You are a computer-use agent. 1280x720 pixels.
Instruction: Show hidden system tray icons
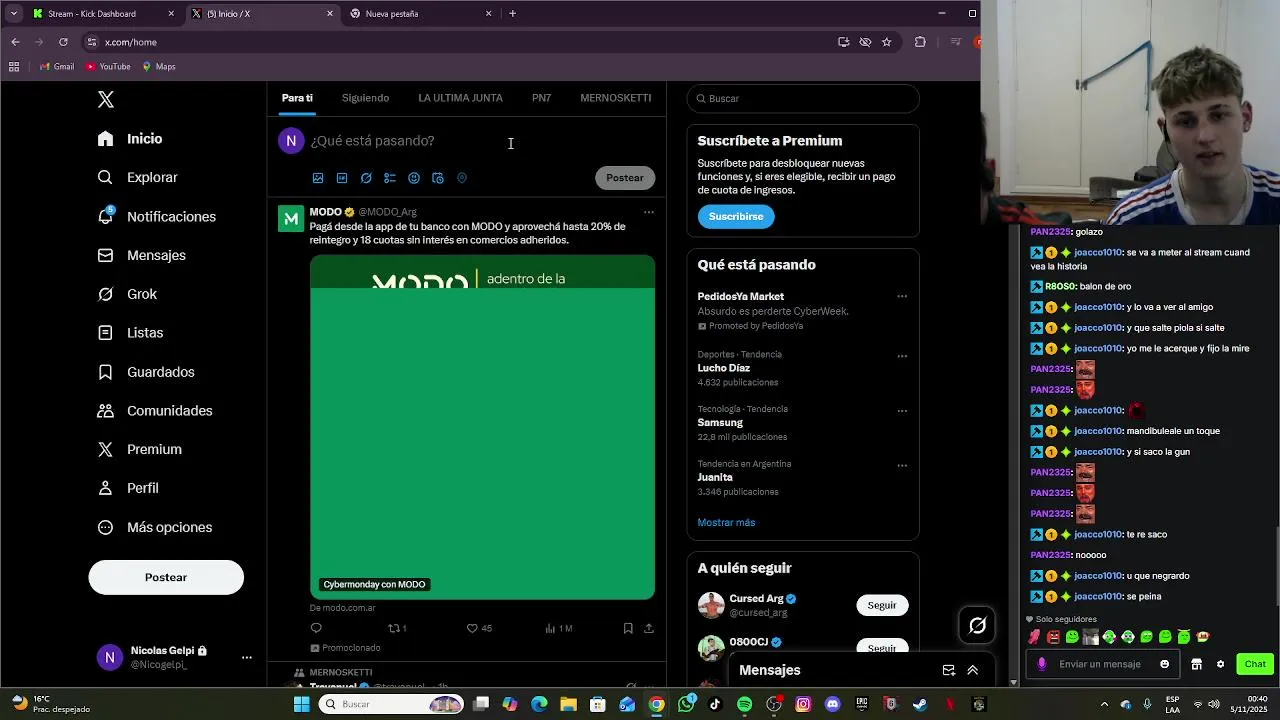pyautogui.click(x=1107, y=704)
